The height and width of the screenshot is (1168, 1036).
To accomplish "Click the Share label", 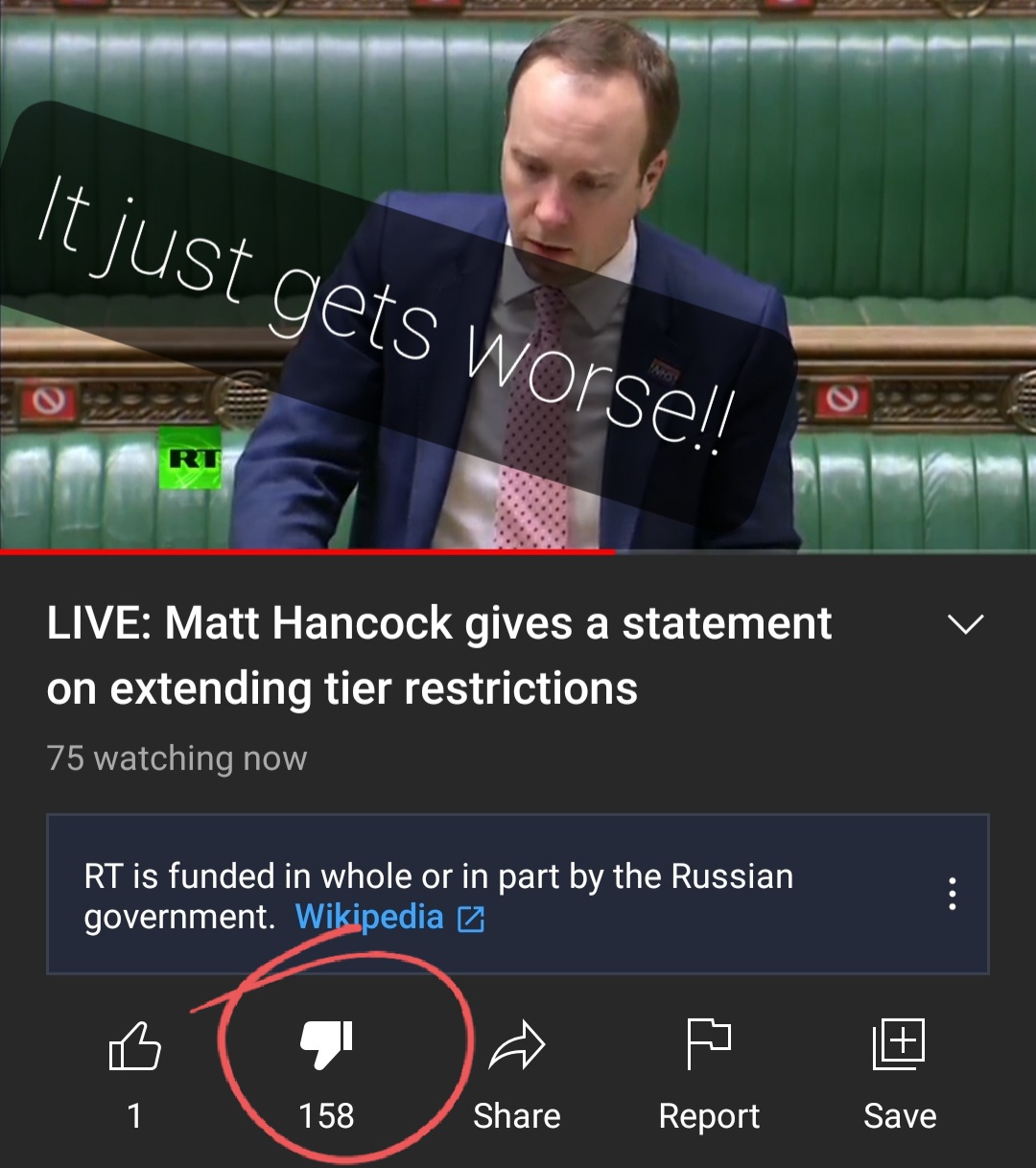I will pyautogui.click(x=517, y=1116).
